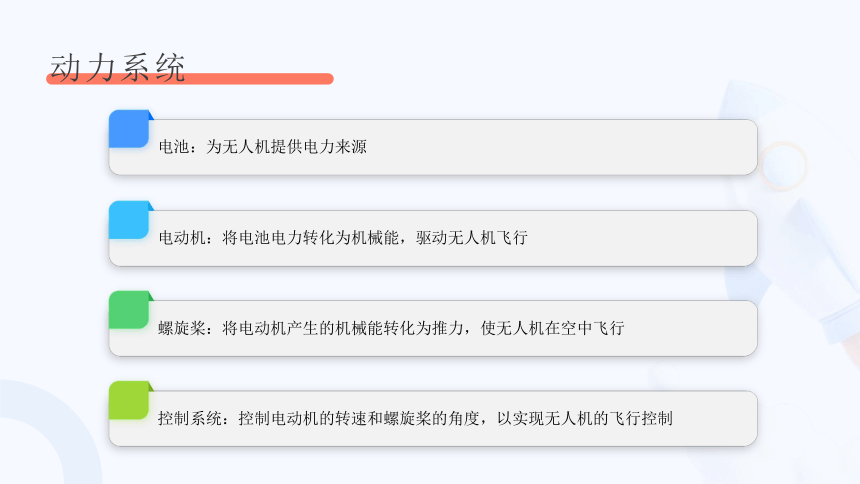860x484 pixels.
Task: Click the slide title 动力系统
Action: click(117, 68)
